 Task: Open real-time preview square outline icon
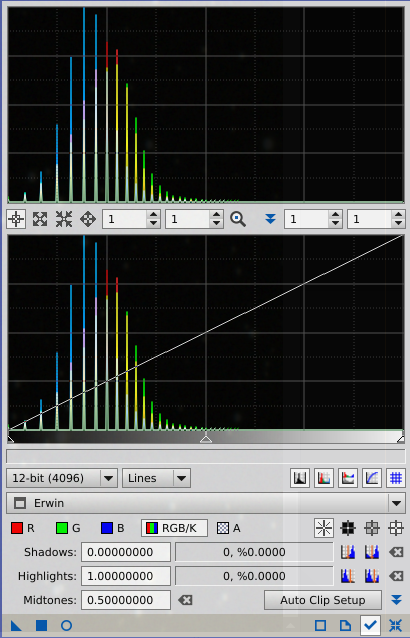coord(321,625)
